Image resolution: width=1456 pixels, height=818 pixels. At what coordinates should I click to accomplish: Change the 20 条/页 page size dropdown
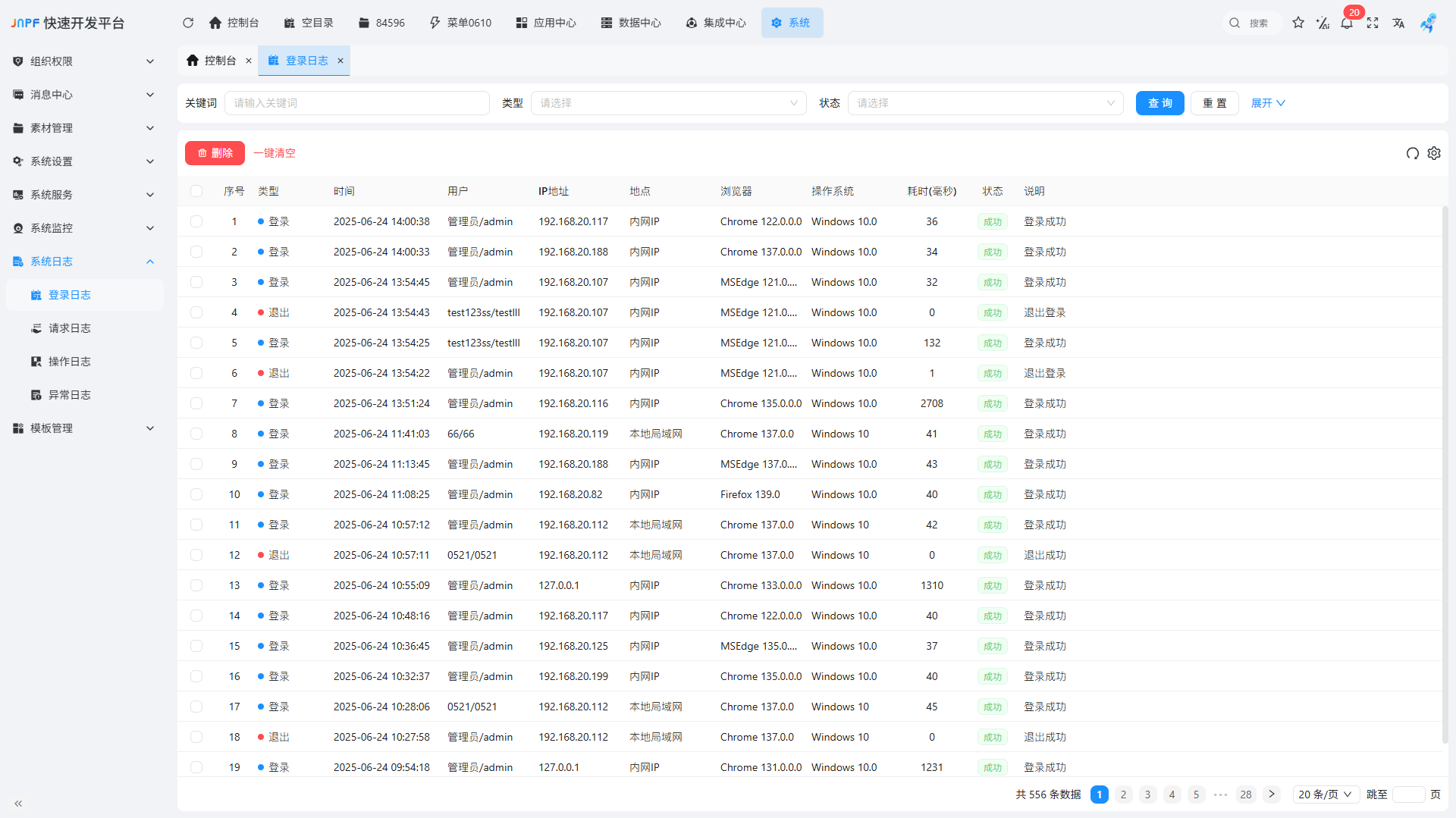(x=1325, y=794)
